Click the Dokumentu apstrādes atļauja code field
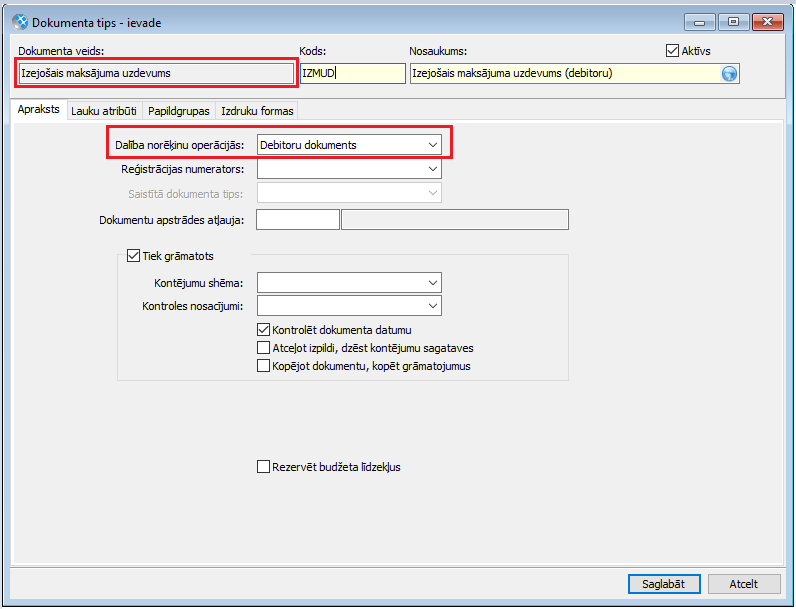The width and height of the screenshot is (796, 609). (298, 220)
